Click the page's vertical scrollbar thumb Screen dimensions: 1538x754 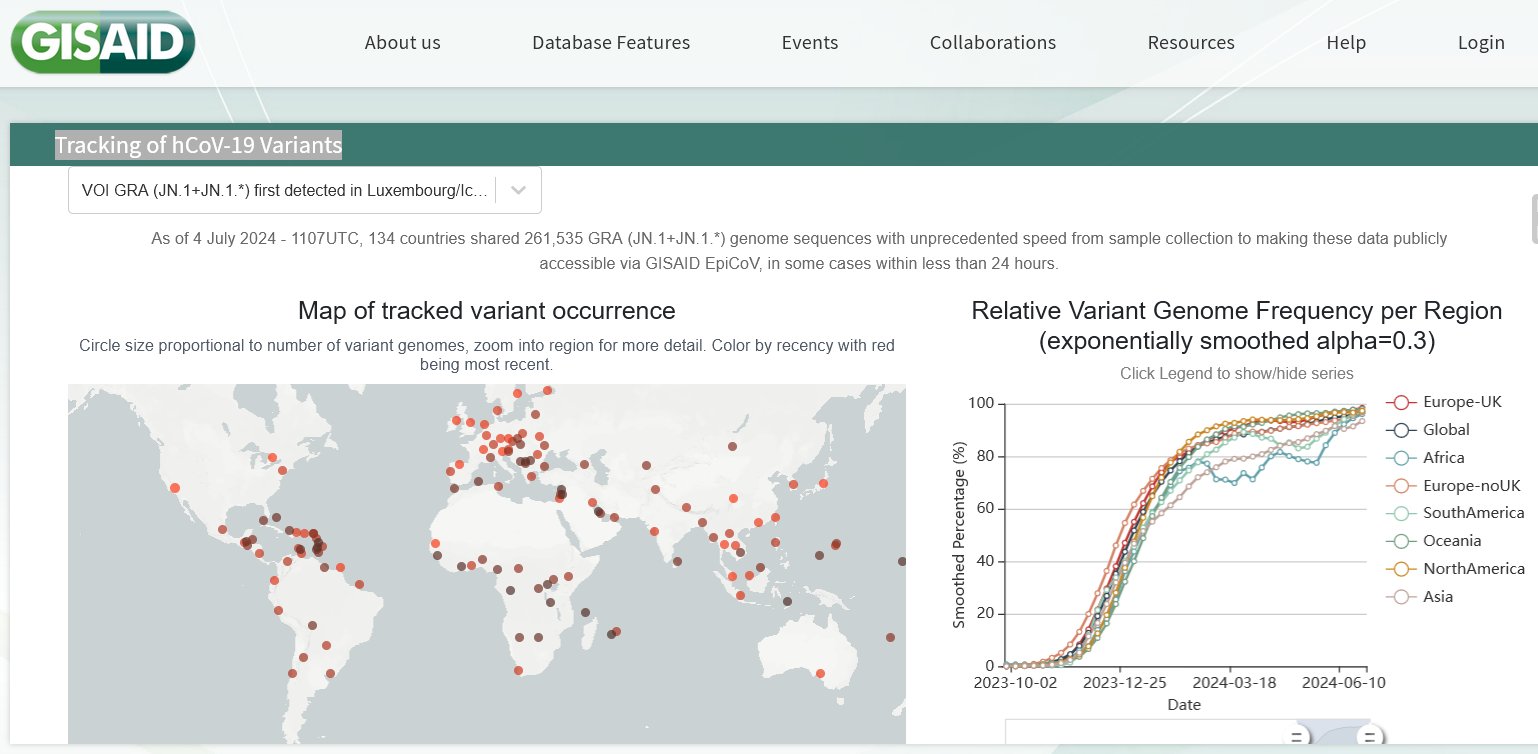point(1534,218)
